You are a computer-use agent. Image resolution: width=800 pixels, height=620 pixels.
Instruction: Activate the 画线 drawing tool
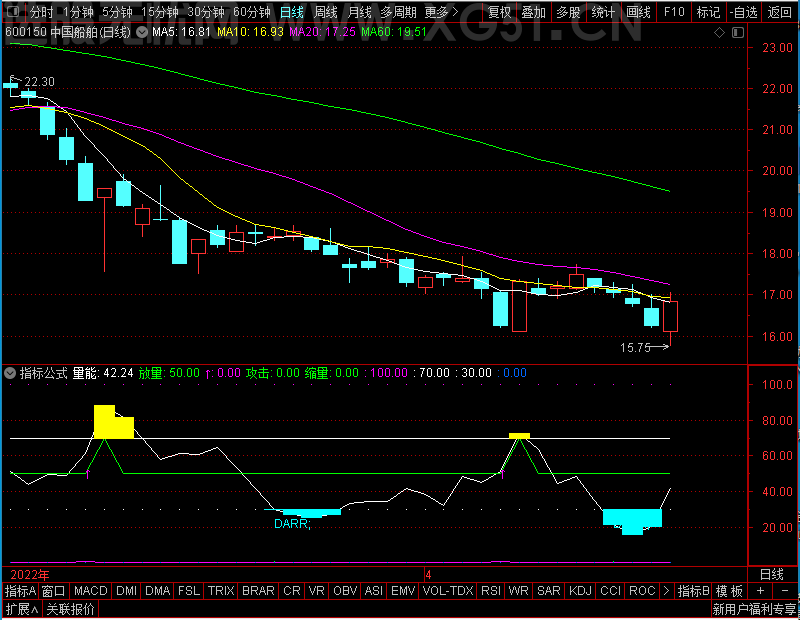pyautogui.click(x=638, y=12)
